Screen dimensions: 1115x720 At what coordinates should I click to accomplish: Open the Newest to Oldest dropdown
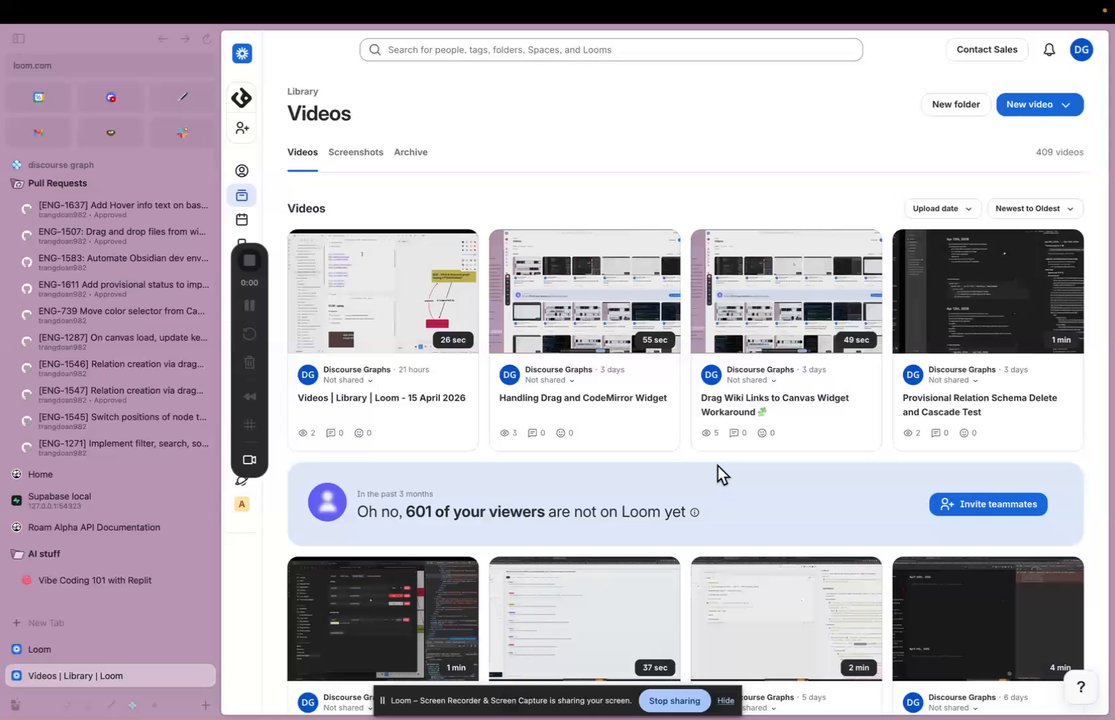1035,208
